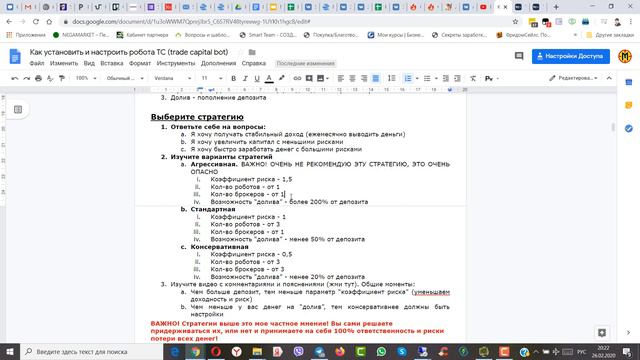The image size is (640, 360).
Task: Insert link using chain icon
Action: tap(297, 78)
